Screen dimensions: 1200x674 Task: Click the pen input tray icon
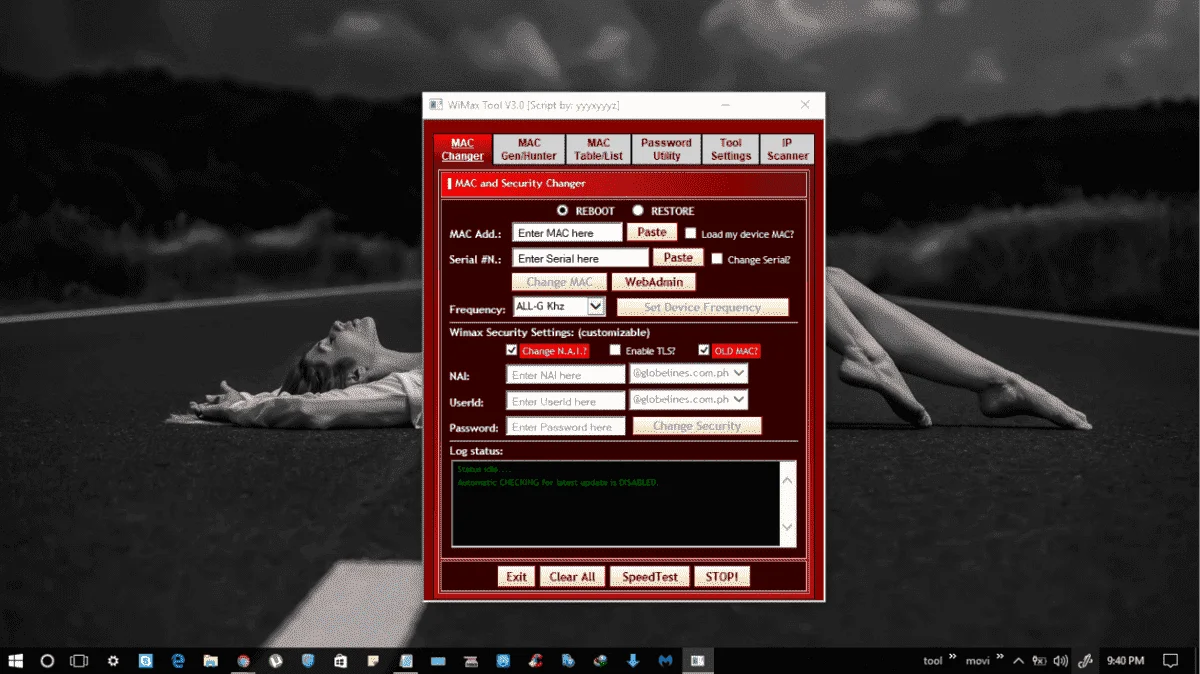(1084, 661)
